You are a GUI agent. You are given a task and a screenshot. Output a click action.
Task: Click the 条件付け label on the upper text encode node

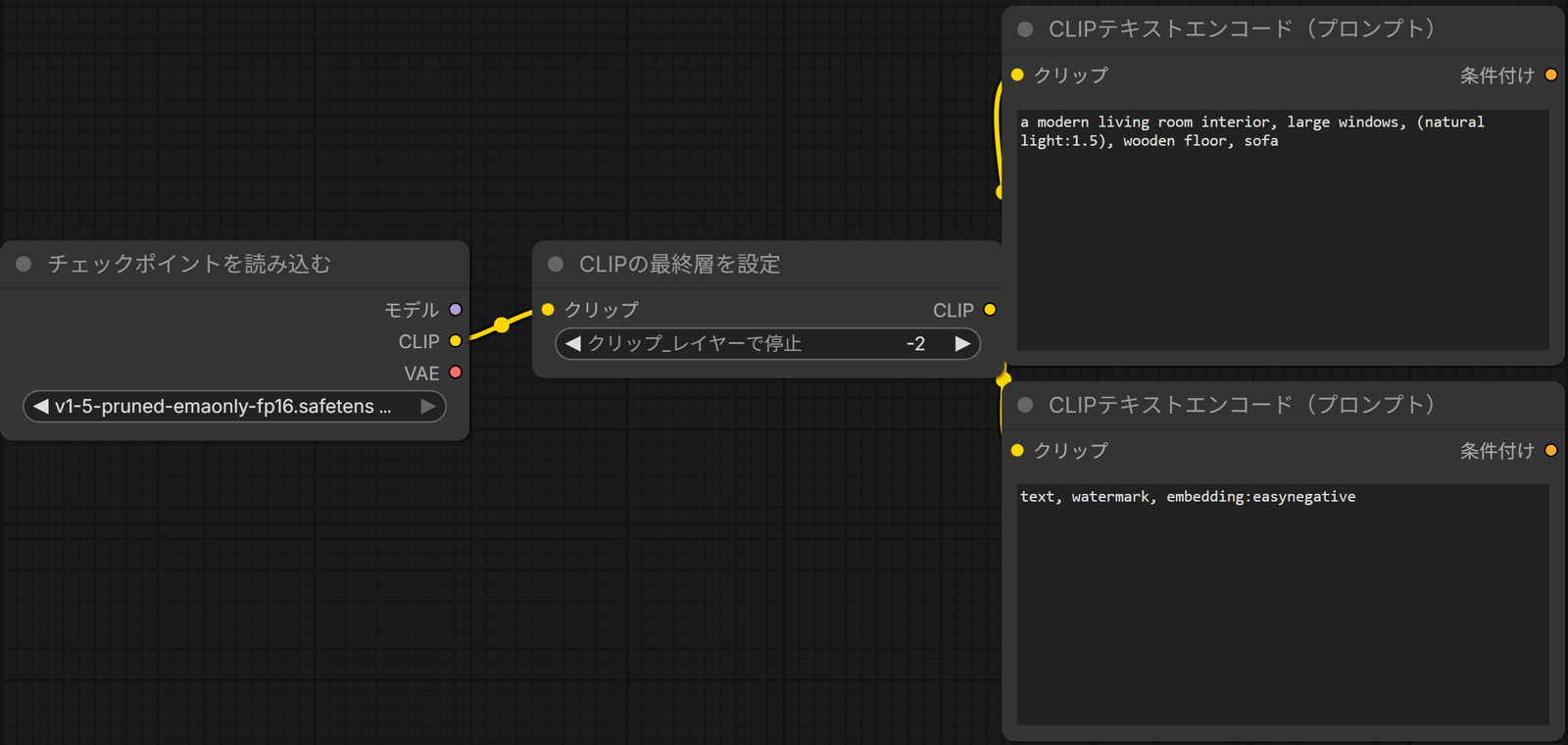tap(1497, 75)
